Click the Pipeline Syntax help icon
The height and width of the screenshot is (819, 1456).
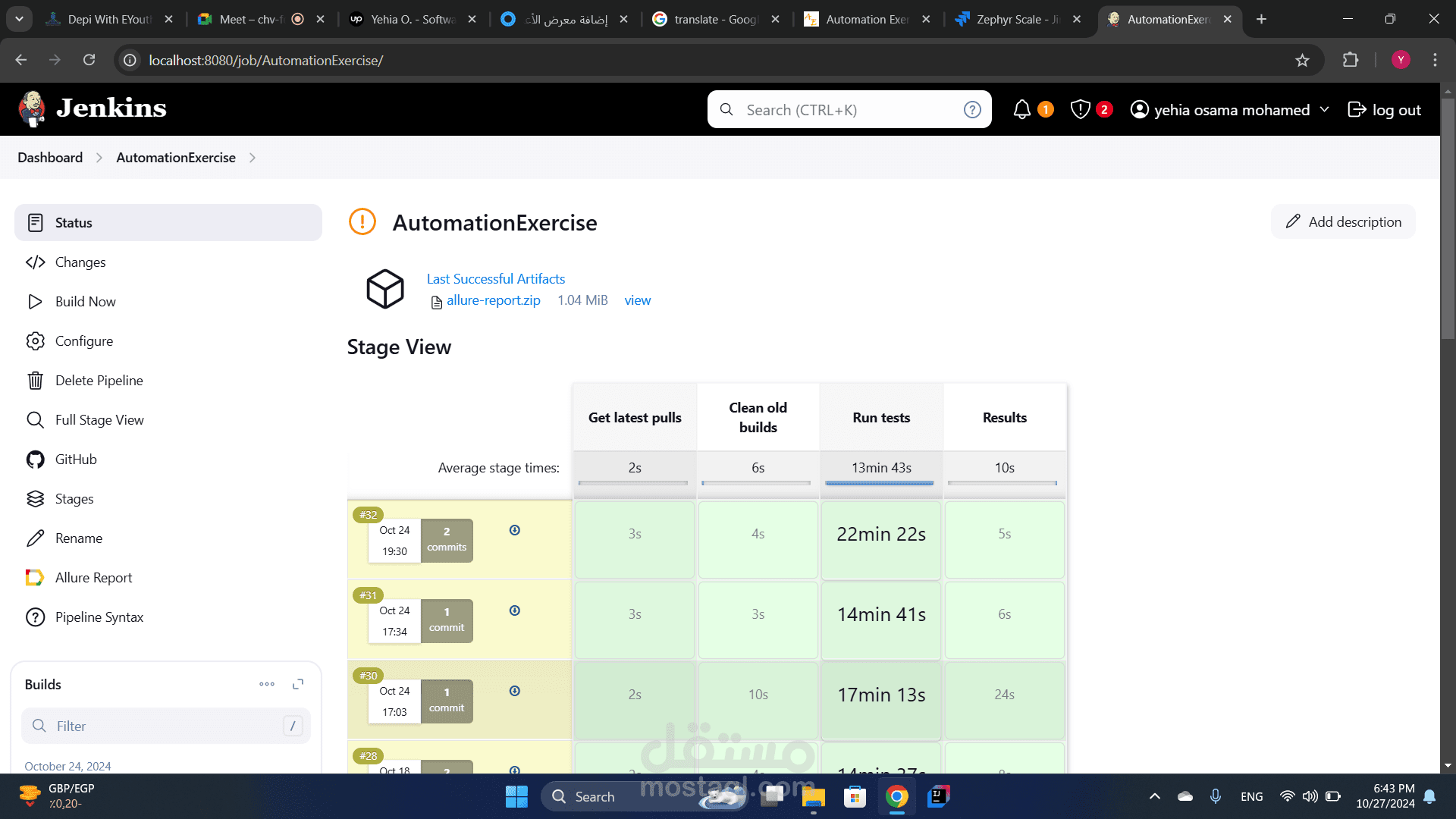[35, 617]
